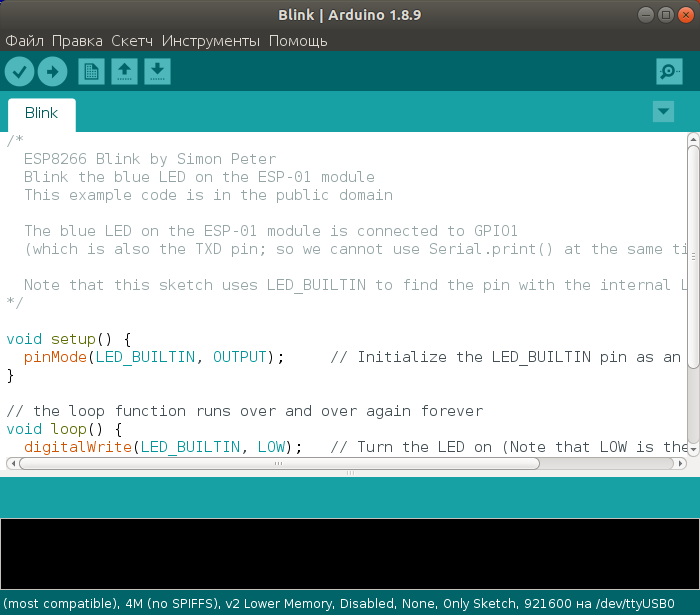This screenshot has width=700, height=615.
Task: Click the vertical scrollbar thumb in editor
Action: tap(693, 257)
